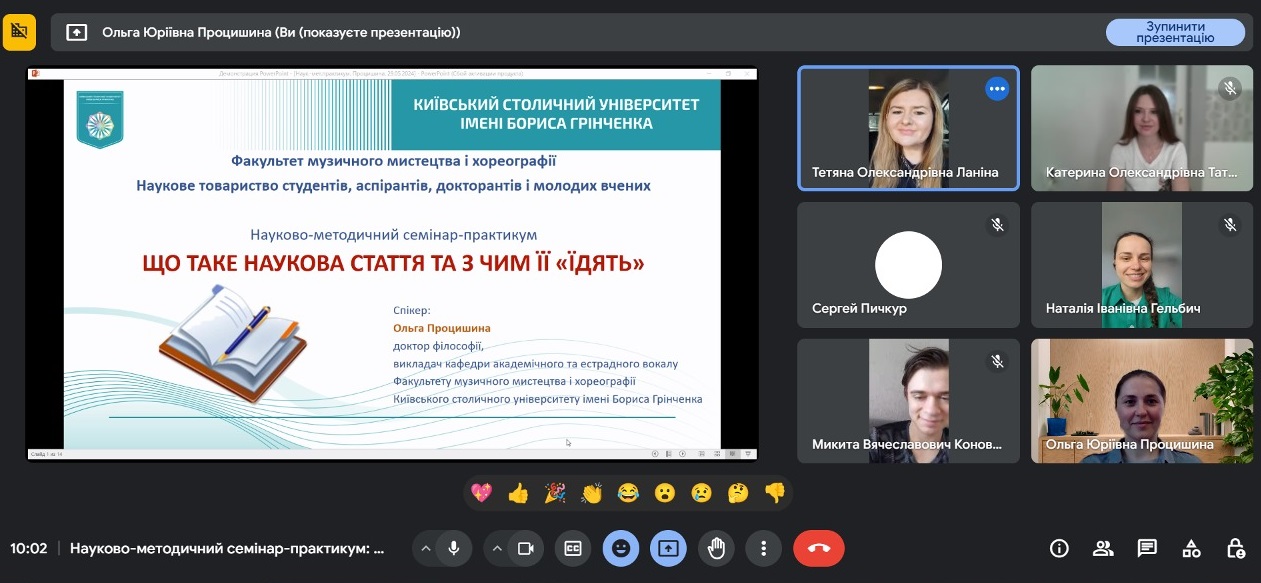Viewport: 1261px width, 583px height.
Task: Leave the call with red button
Action: [x=818, y=548]
